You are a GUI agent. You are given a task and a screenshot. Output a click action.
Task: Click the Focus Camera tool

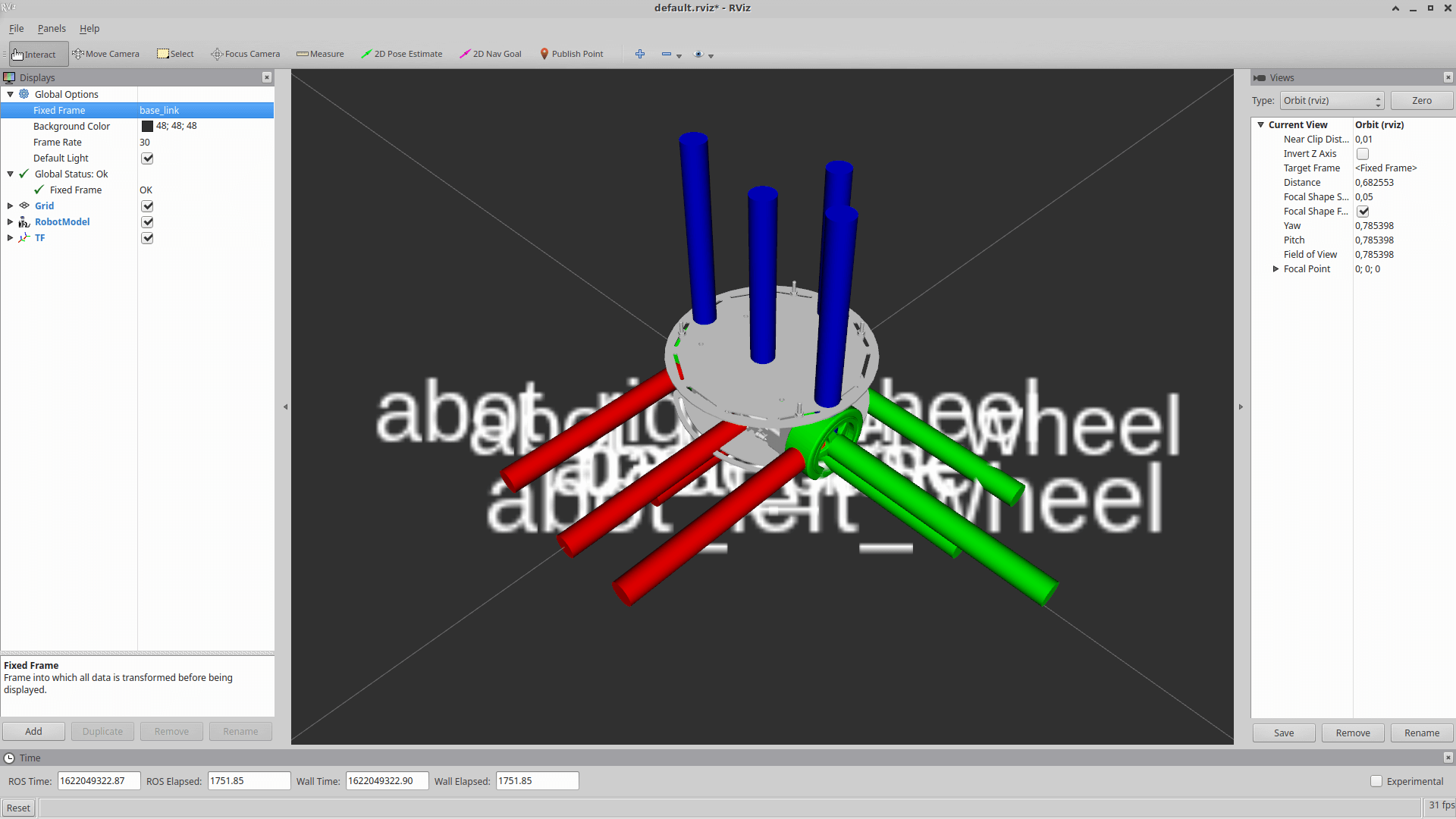245,54
